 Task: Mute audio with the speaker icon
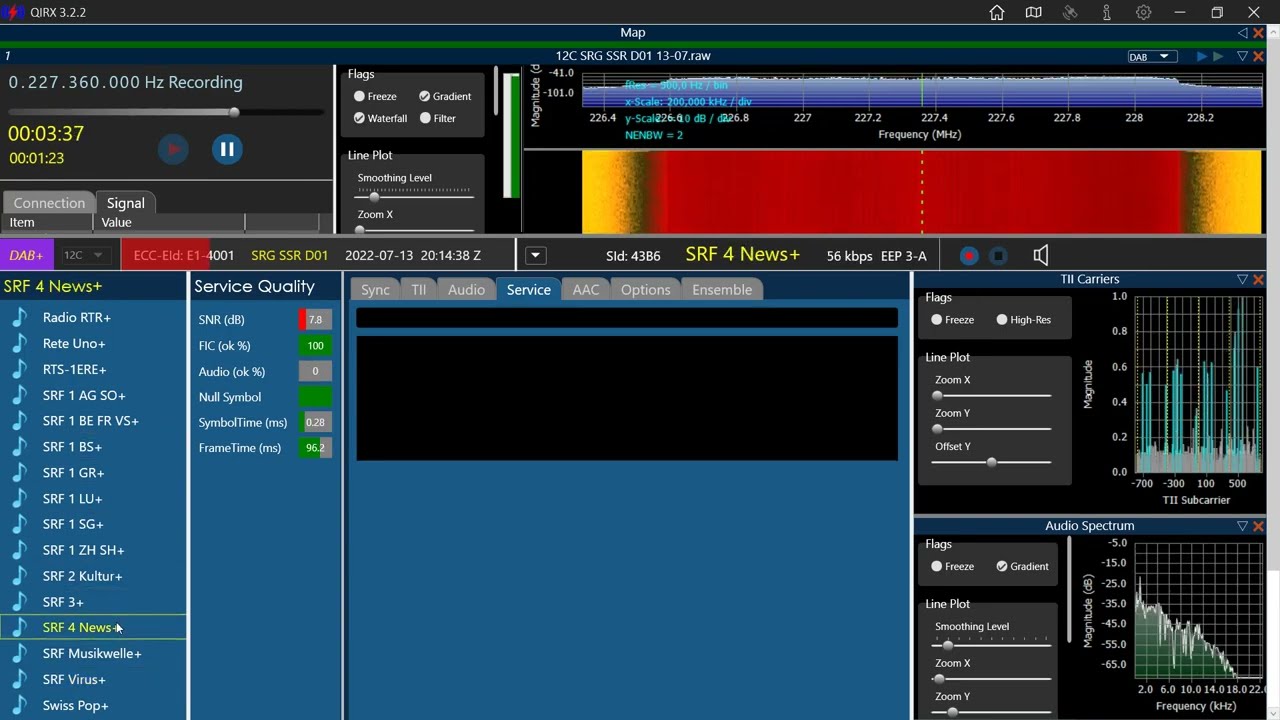(1041, 255)
